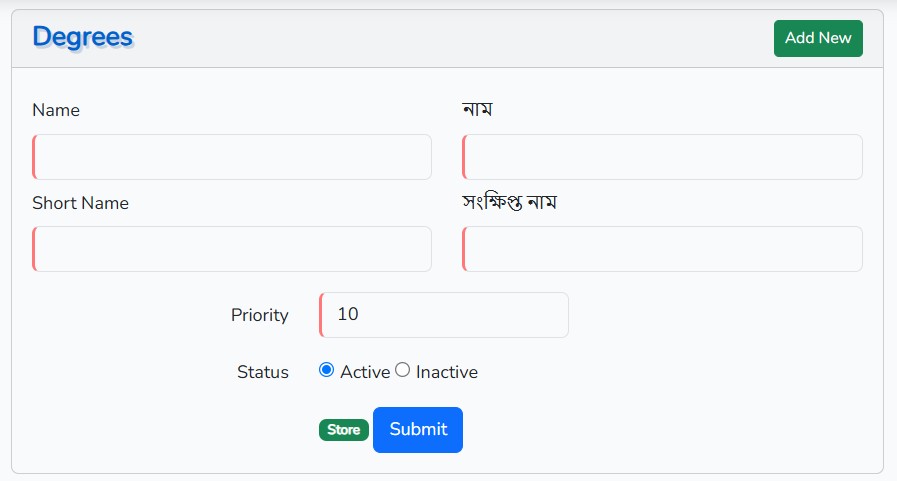The image size is (897, 481).
Task: Click the সংক্ষিপ্ত নাম input box
Action: [662, 249]
